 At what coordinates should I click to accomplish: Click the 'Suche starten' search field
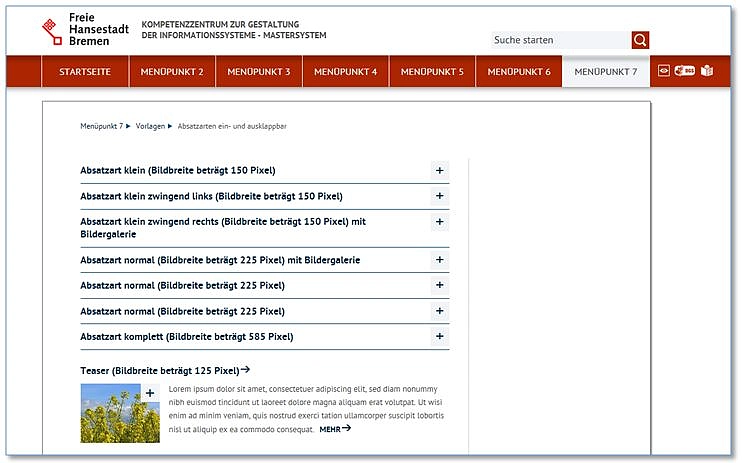click(560, 41)
